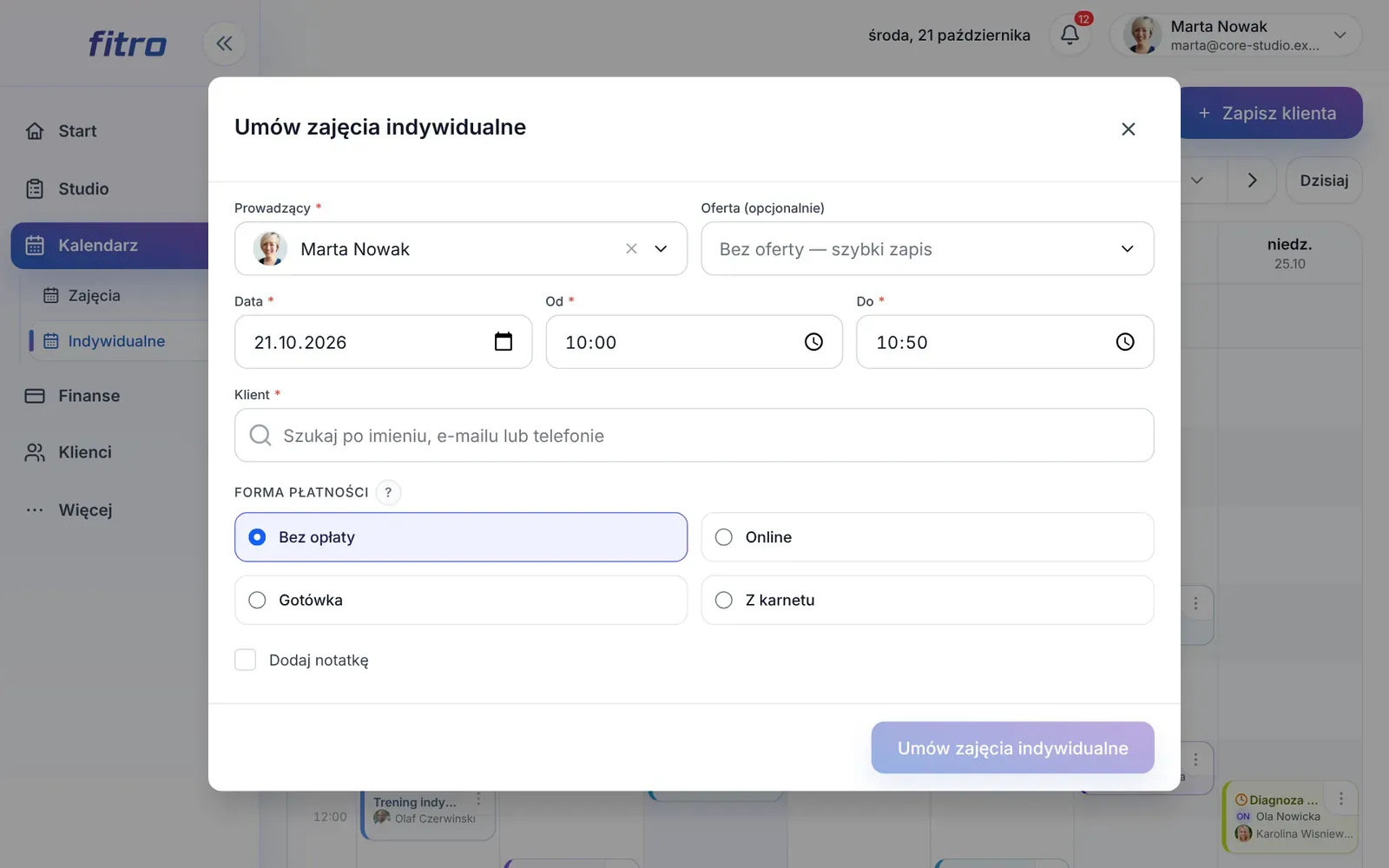Open the date picker calendar icon

504,342
